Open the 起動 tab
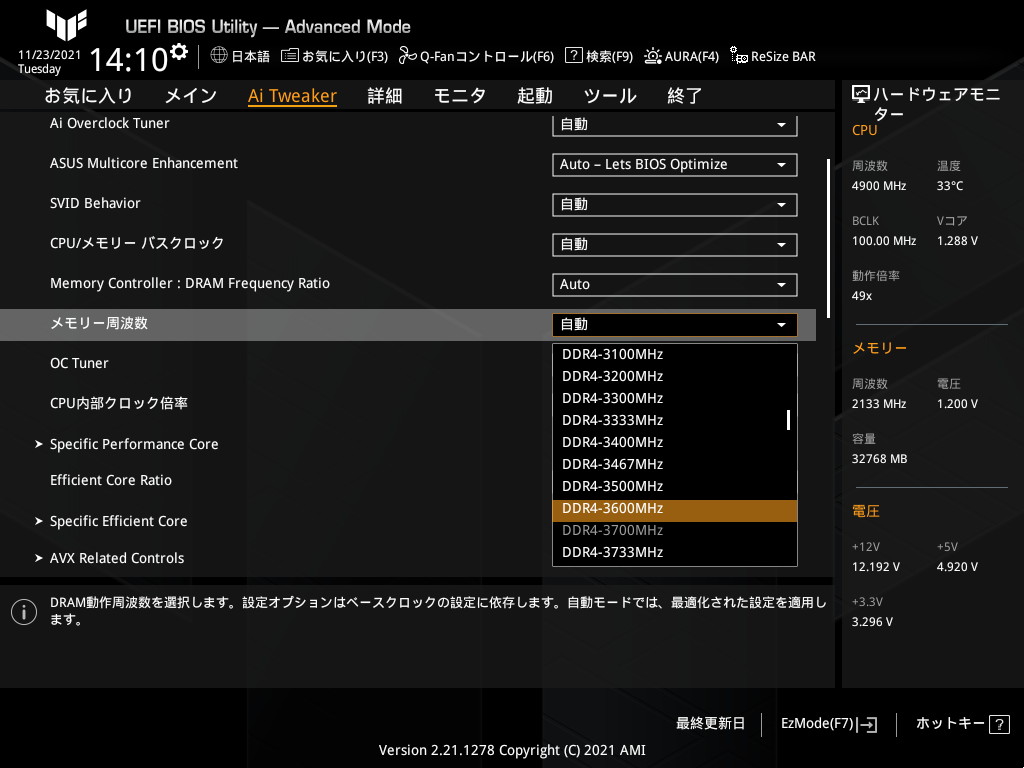The height and width of the screenshot is (768, 1024). coord(535,95)
